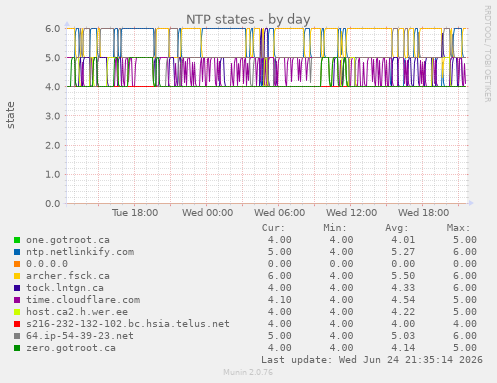Click tock.lntgn.ca average value 4.33
Viewport: 497px width, 383px height.
click(403, 288)
